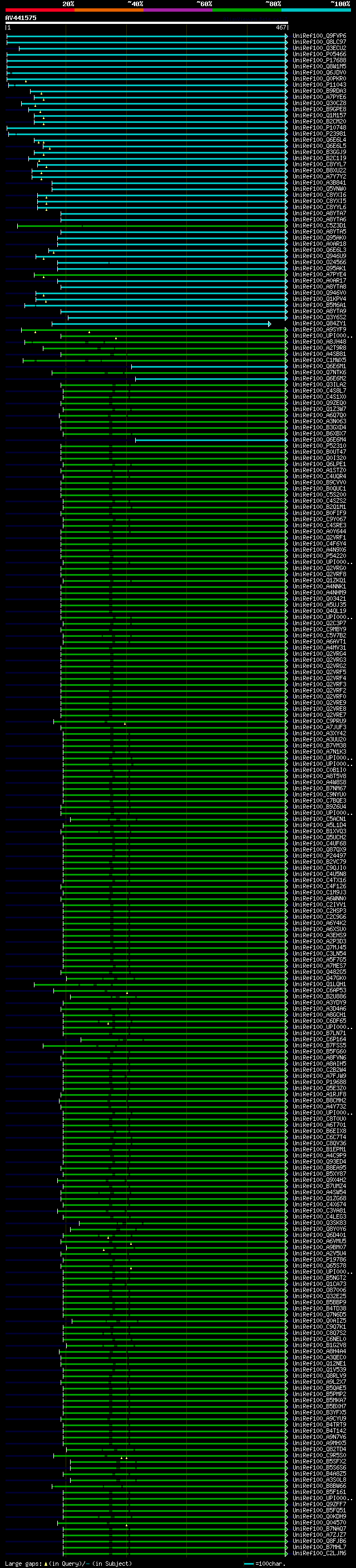The height and width of the screenshot is (1568, 356).
Task: Select the UniRef100_Q84ZY1 entry
Action: point(319,324)
